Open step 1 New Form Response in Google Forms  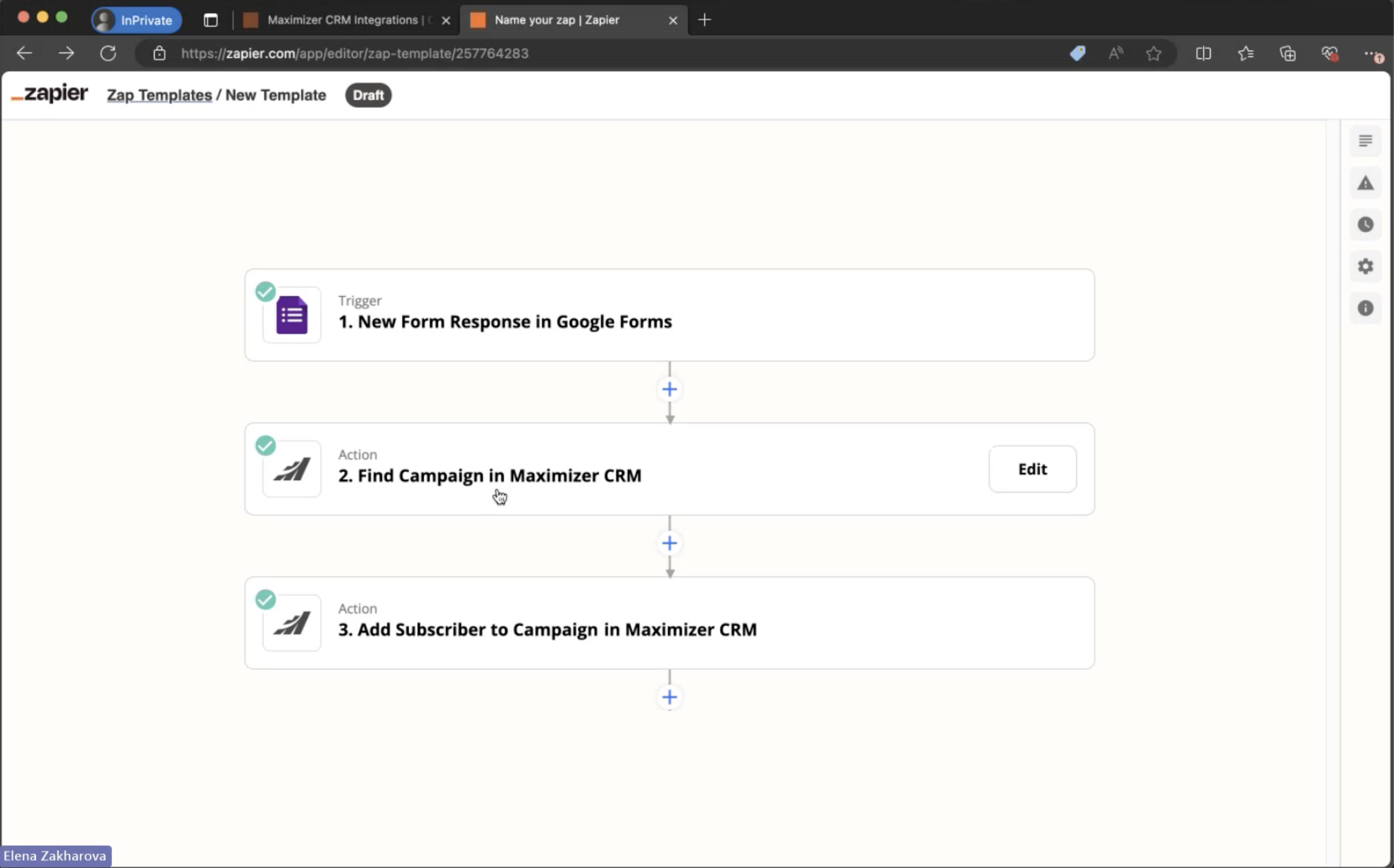point(669,315)
